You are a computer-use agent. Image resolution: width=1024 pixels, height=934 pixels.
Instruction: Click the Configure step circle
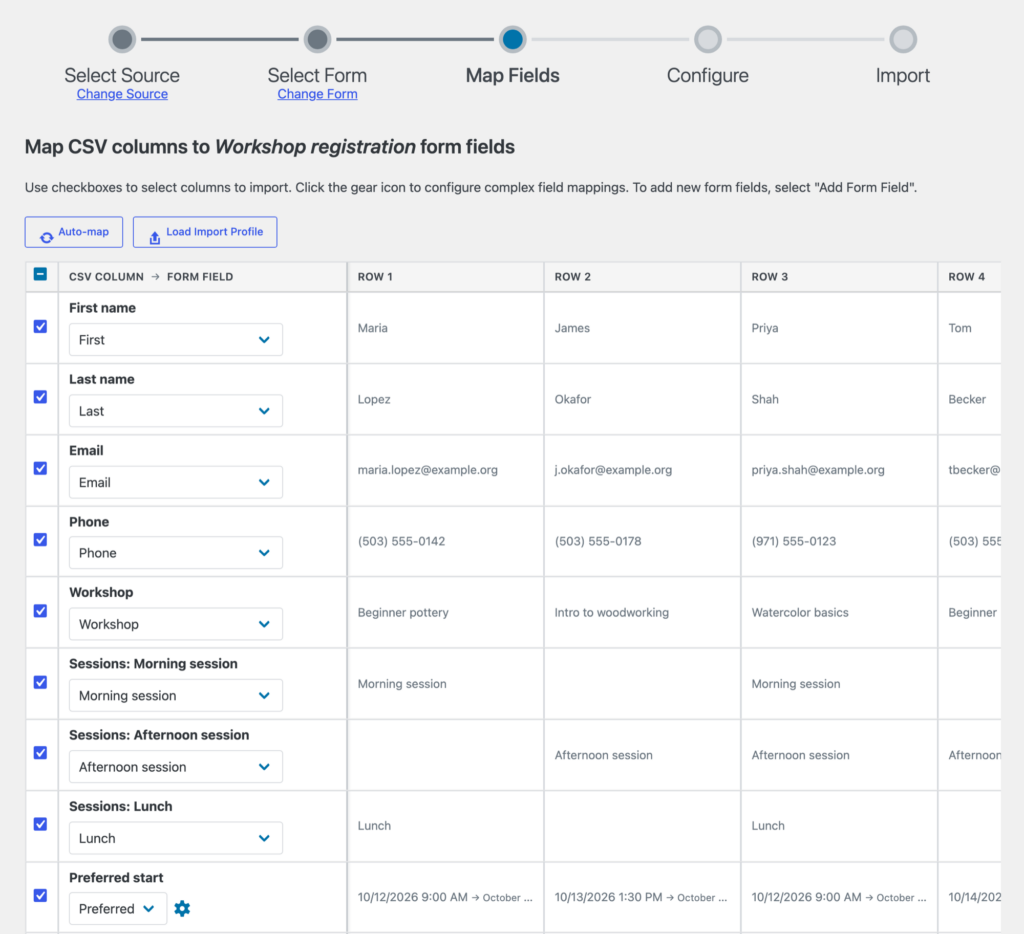click(x=708, y=39)
